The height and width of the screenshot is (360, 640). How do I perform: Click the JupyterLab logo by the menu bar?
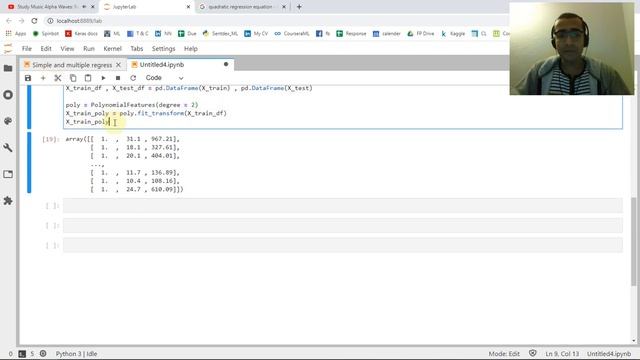click(x=8, y=49)
